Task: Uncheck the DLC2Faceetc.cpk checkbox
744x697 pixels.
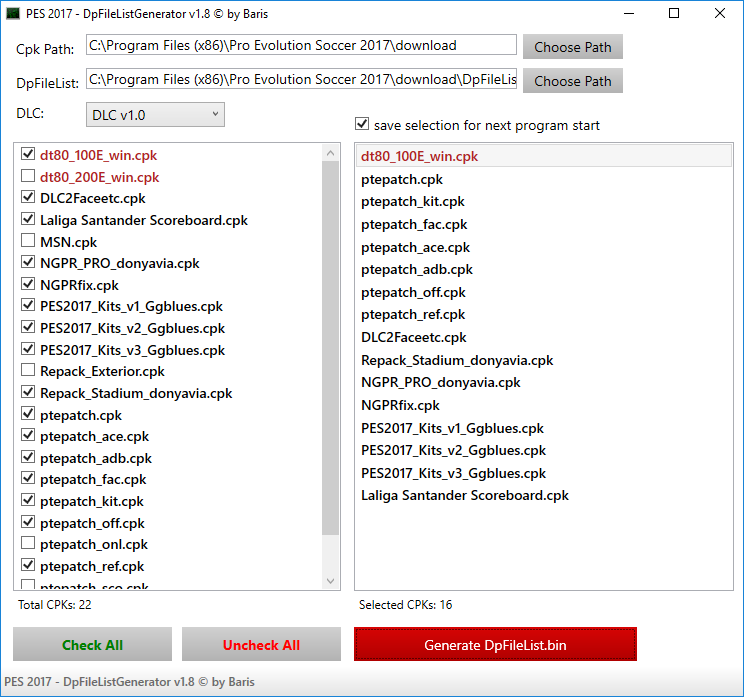Action: tap(28, 197)
